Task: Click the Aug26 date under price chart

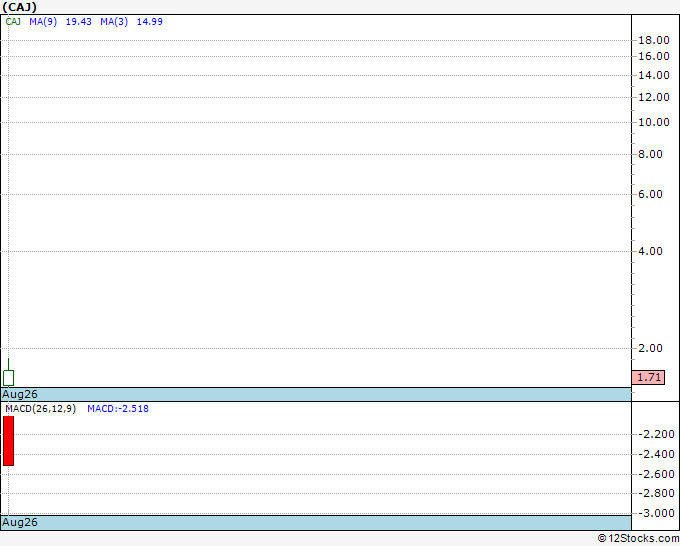Action: coord(20,394)
